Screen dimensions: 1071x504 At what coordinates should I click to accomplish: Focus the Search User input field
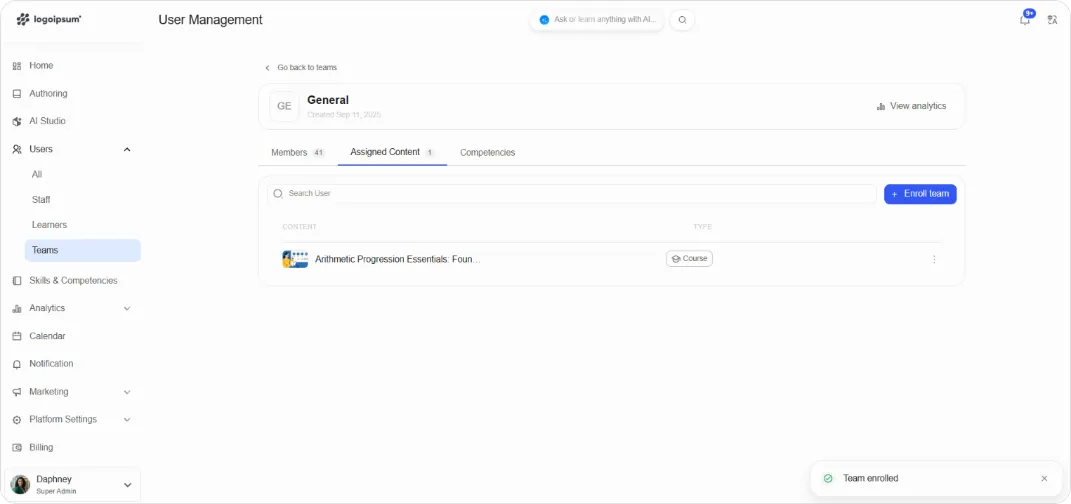572,194
